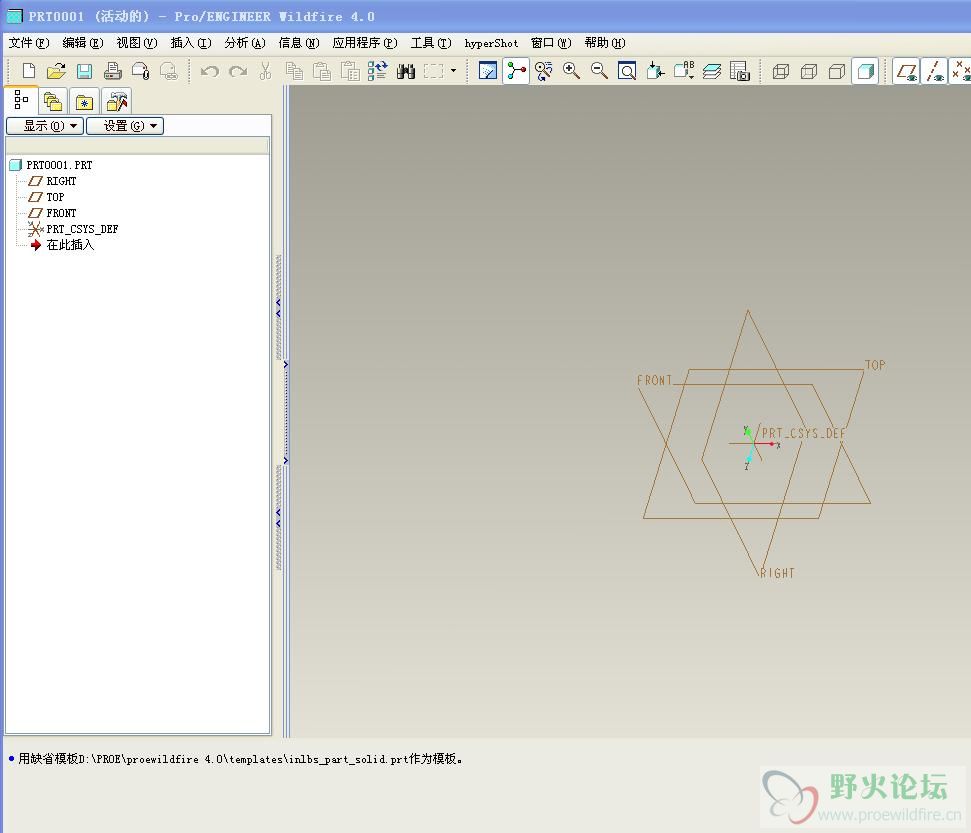The image size is (971, 833).
Task: Open the Layers icon in toolbar
Action: click(712, 71)
